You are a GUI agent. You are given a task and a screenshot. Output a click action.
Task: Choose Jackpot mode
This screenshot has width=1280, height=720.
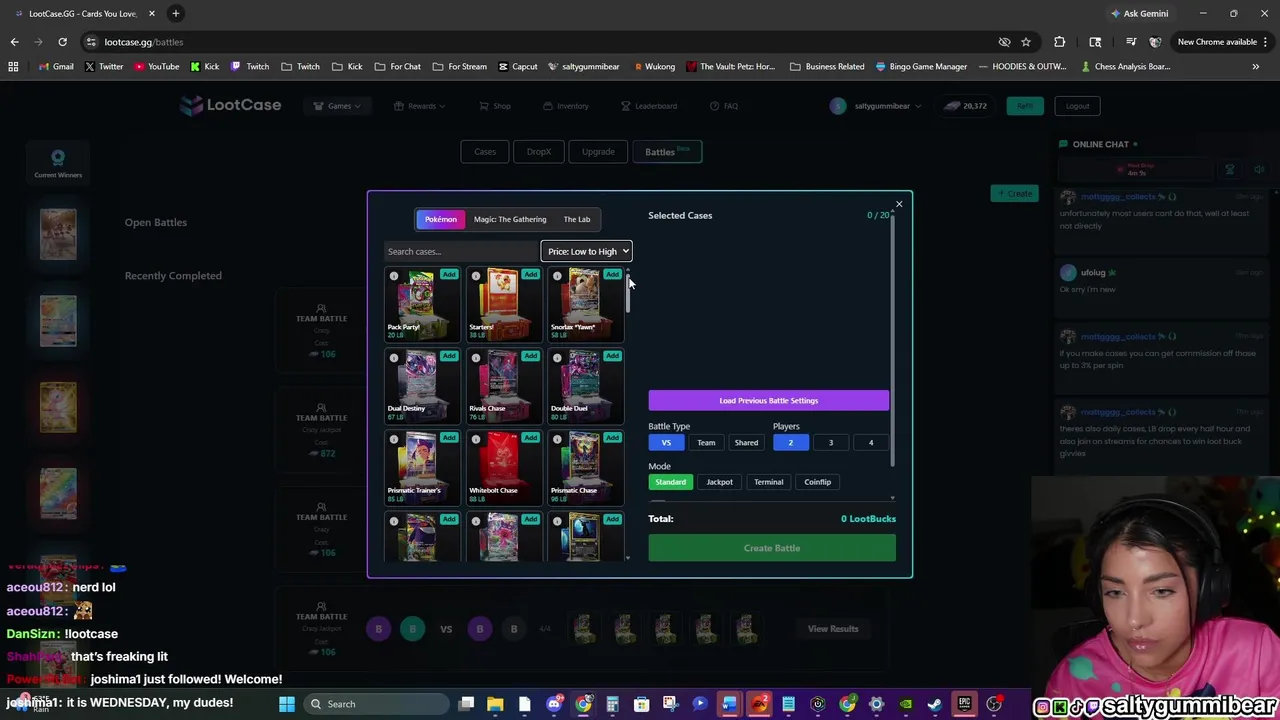[x=720, y=482]
